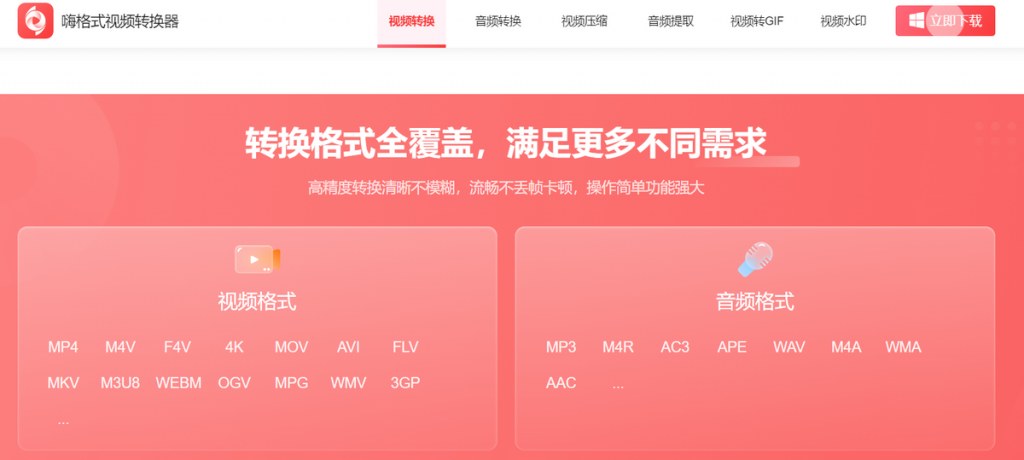Click the APE audio format
This screenshot has height=460, width=1024.
(731, 347)
